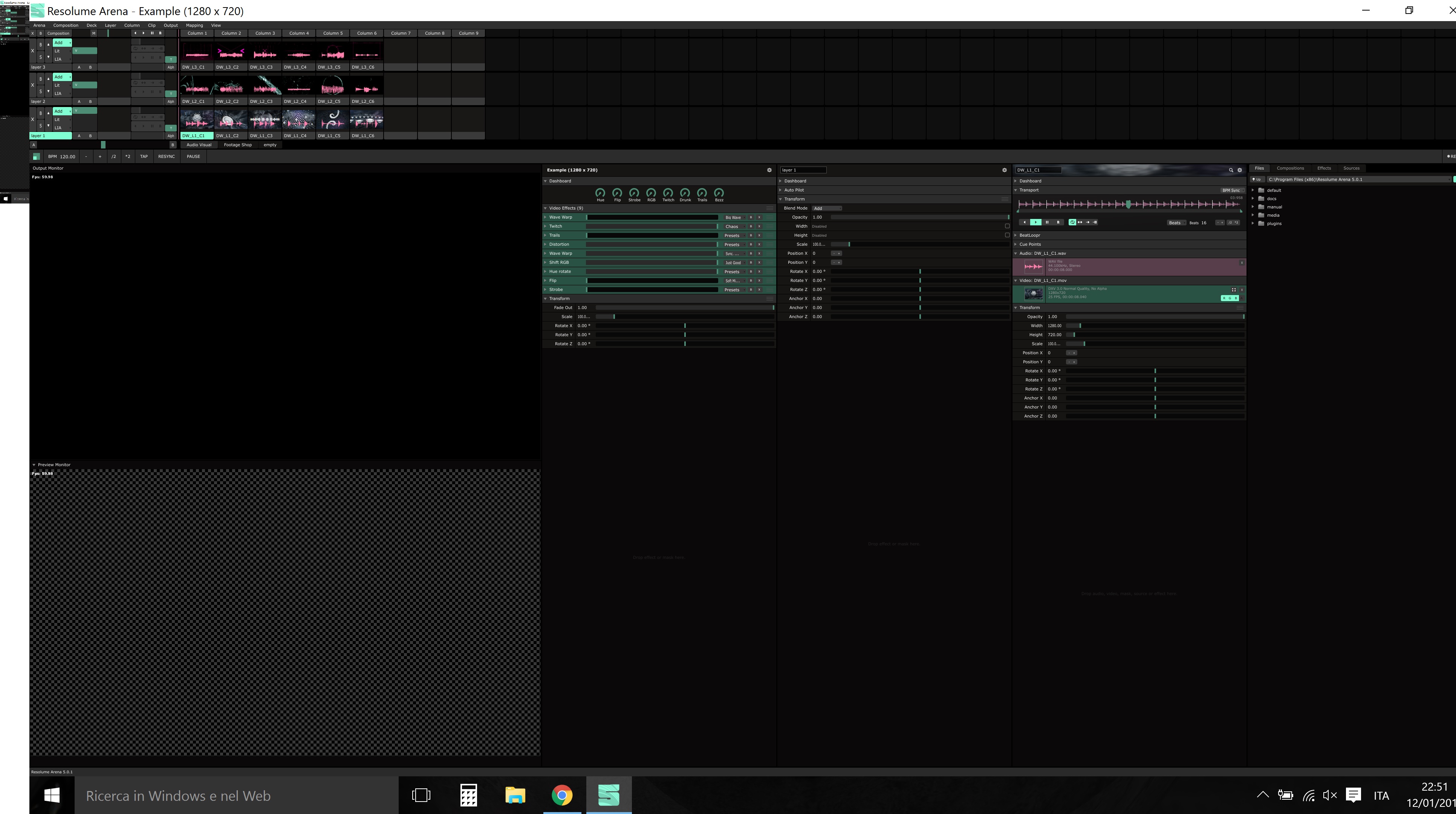Pause the DW_L1_C1 clip transport
This screenshot has height=814, width=1456.
coord(1047,222)
